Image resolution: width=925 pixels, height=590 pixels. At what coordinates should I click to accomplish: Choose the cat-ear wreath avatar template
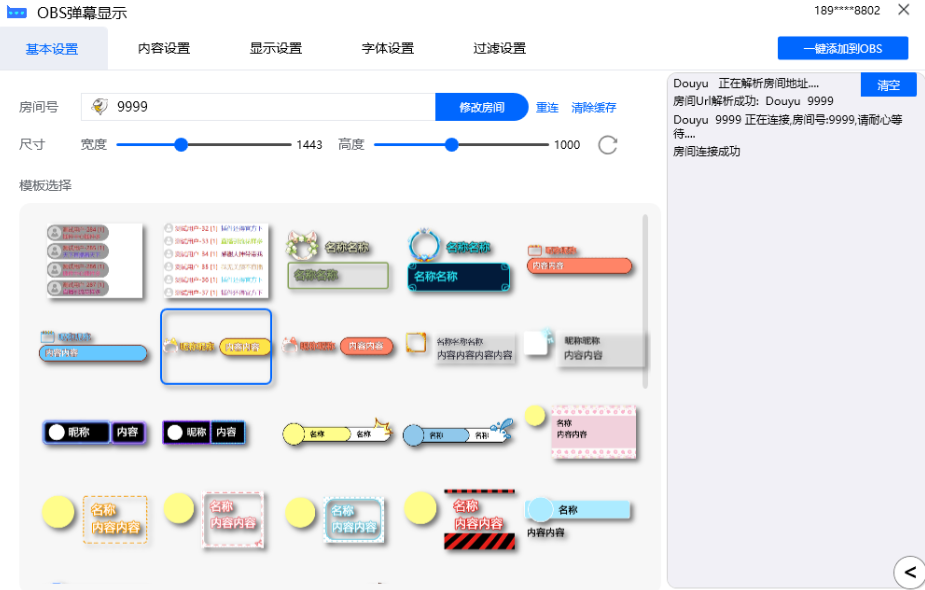[337, 260]
